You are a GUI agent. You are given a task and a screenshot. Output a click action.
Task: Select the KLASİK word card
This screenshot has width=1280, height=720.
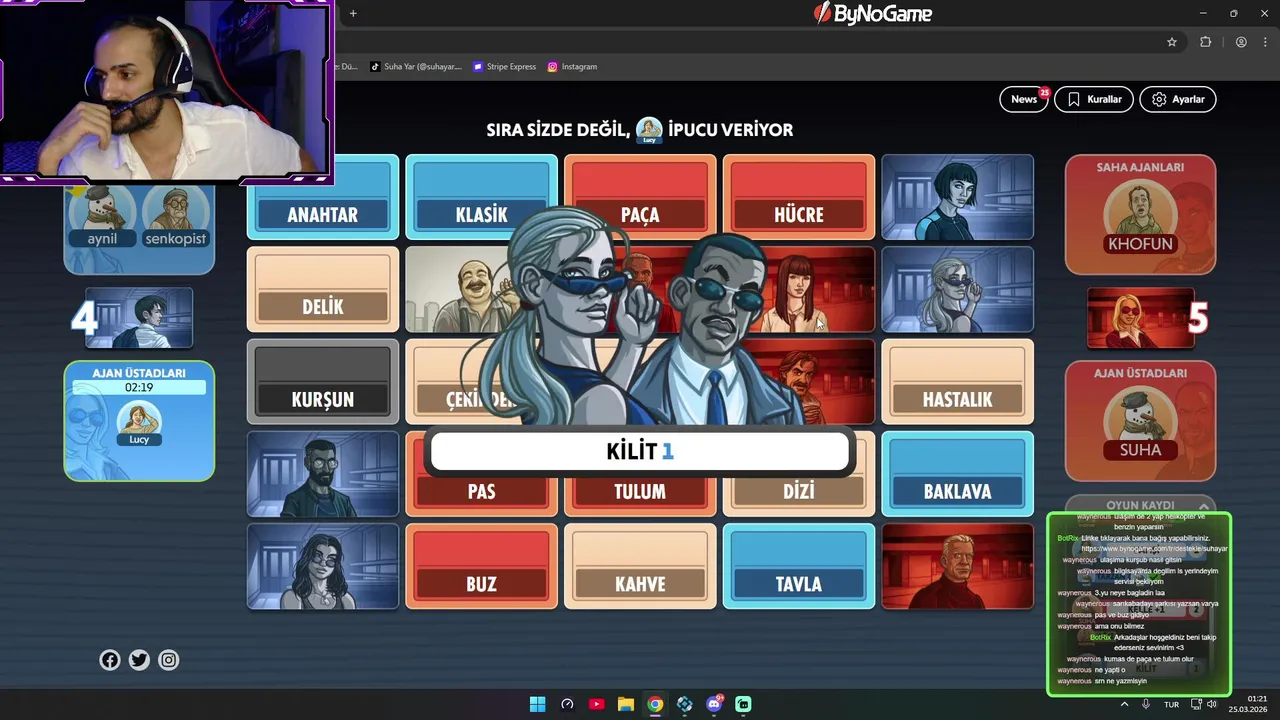(481, 197)
